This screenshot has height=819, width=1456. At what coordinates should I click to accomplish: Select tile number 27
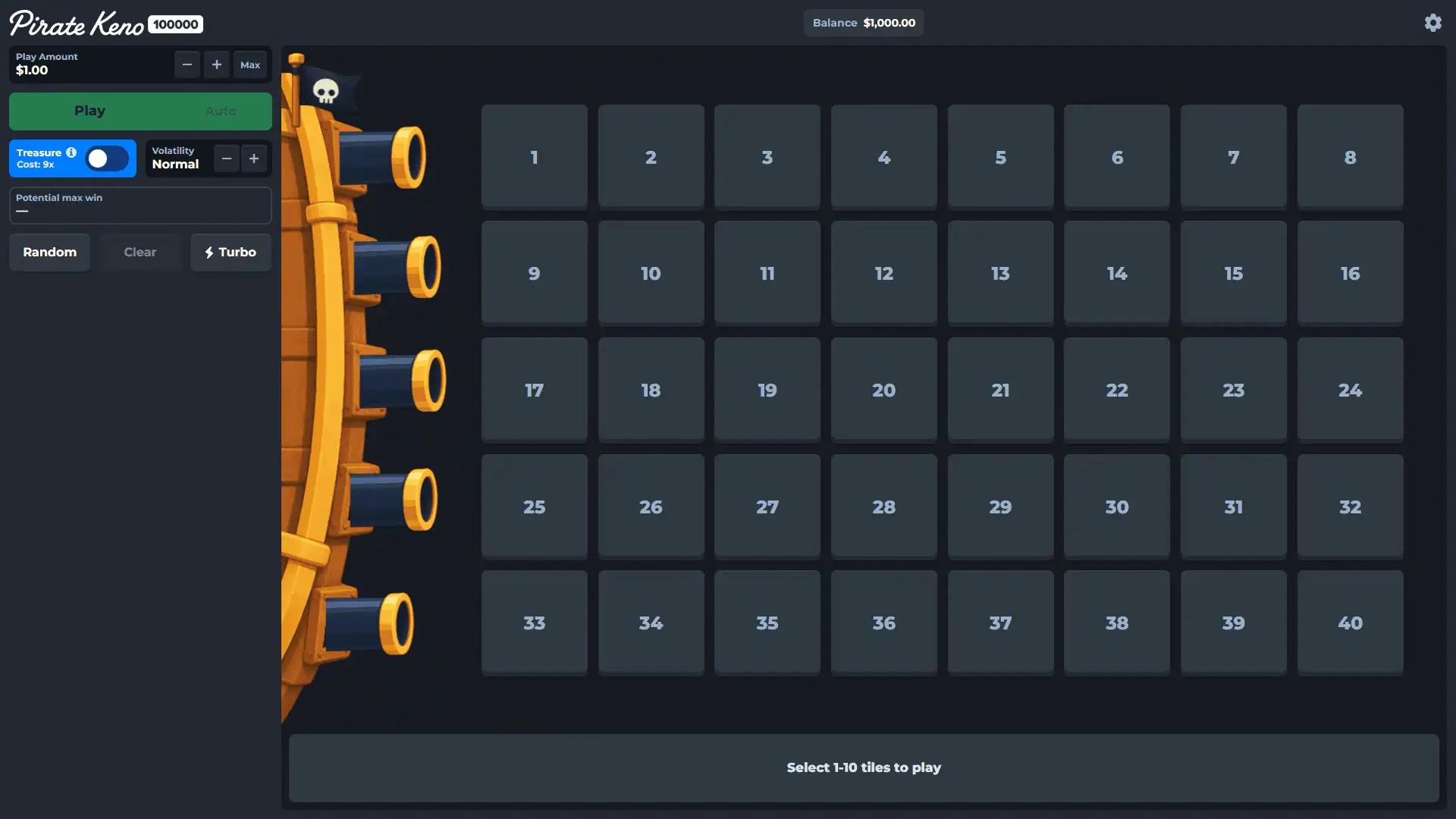(767, 507)
